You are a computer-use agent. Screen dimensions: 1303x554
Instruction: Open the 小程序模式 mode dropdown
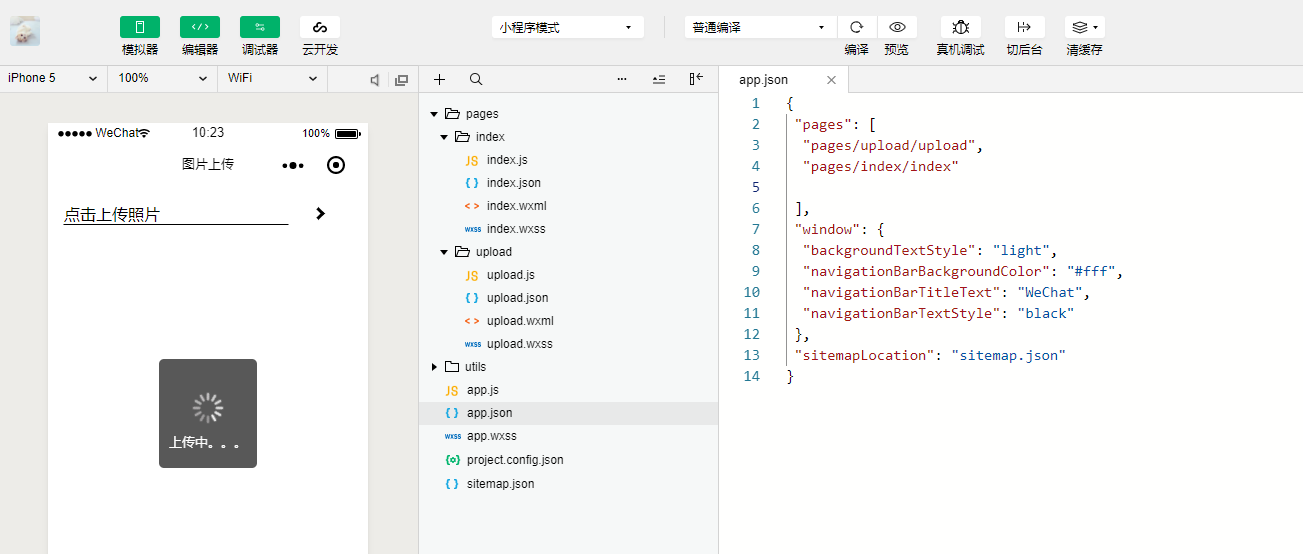tap(568, 27)
